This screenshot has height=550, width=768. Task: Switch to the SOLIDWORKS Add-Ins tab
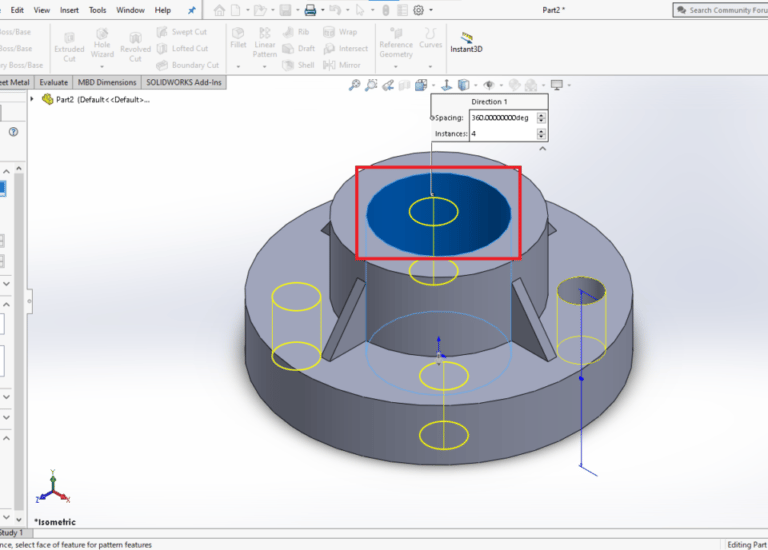(184, 82)
